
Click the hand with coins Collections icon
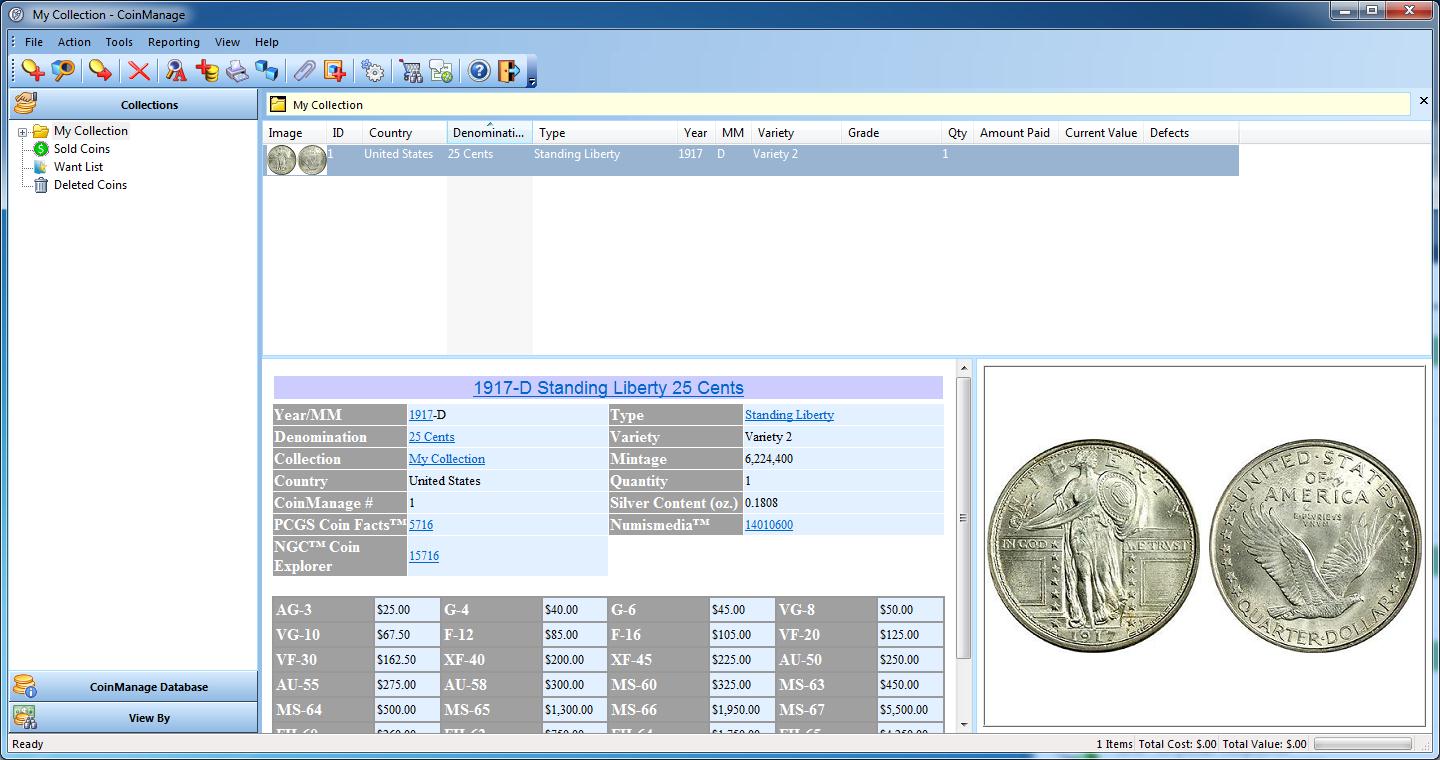[x=25, y=104]
